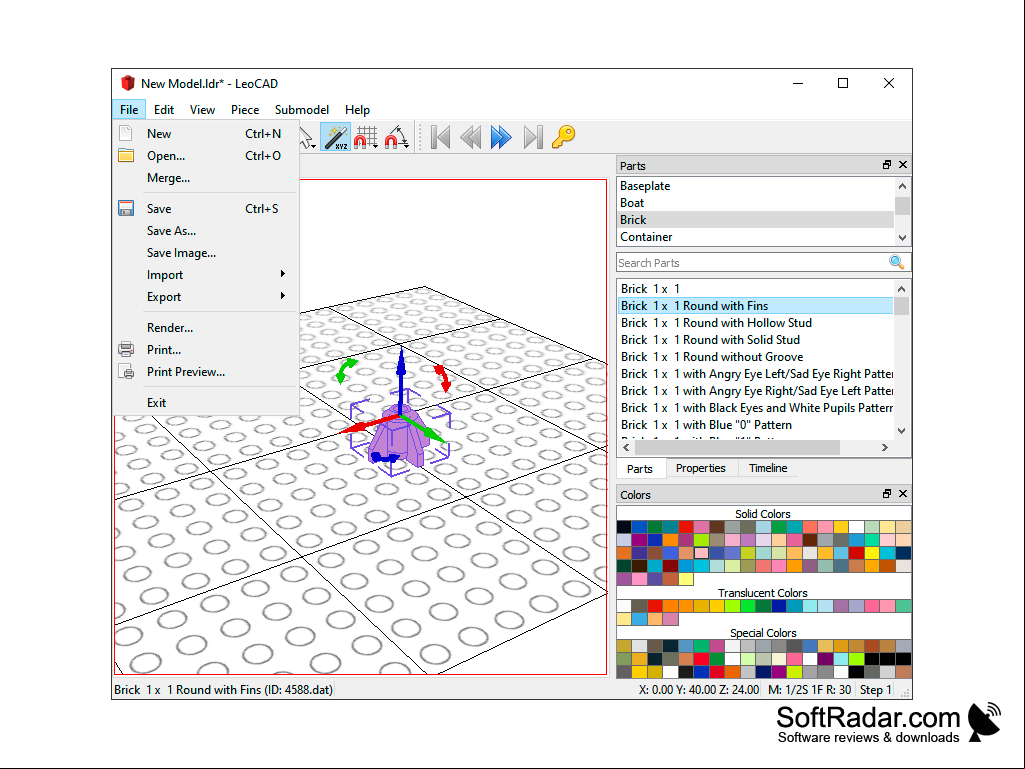Image resolution: width=1025 pixels, height=769 pixels.
Task: Float the Parts panel with its undock icon
Action: tap(886, 165)
